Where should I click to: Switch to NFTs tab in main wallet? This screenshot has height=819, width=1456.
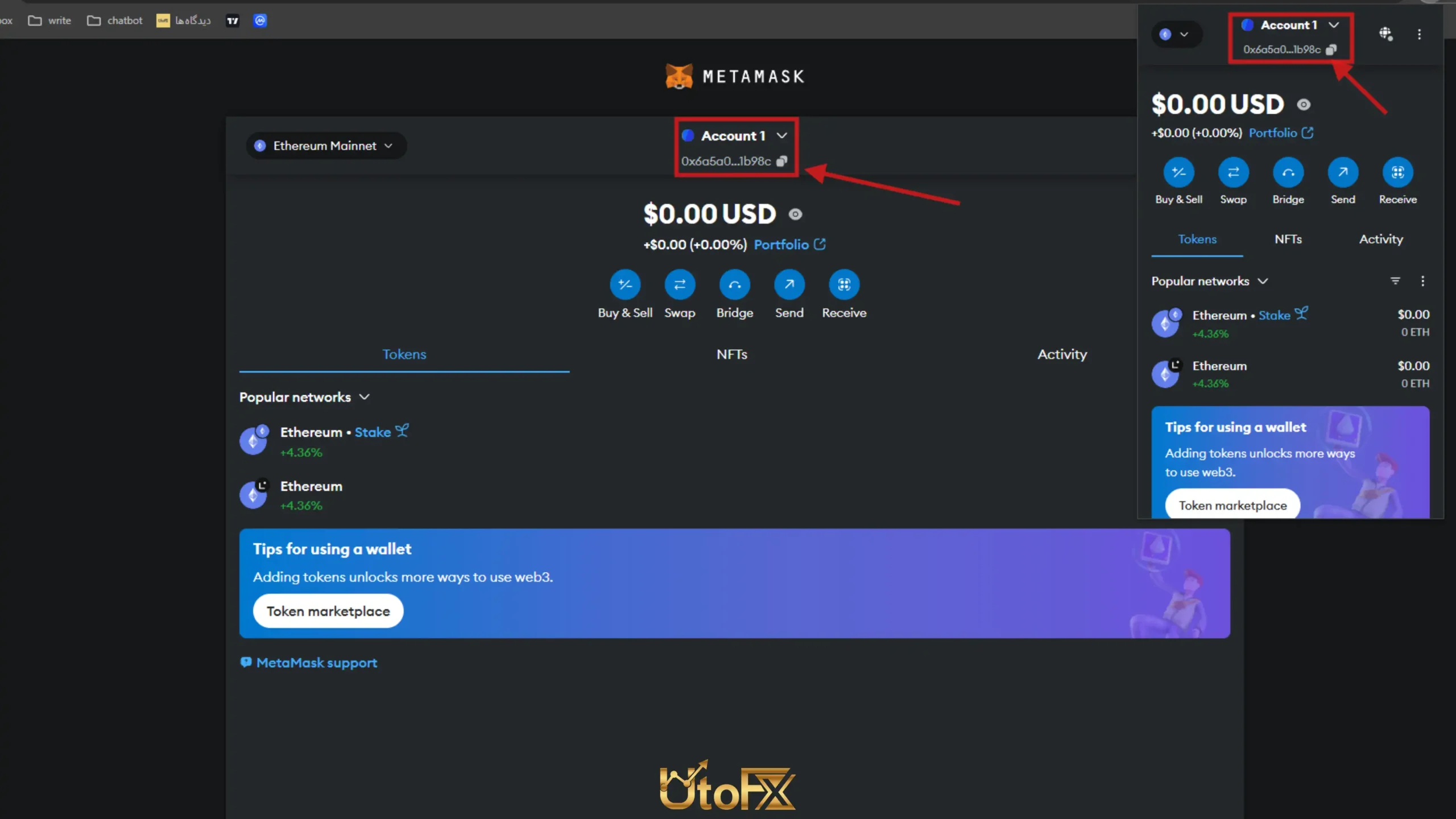(x=732, y=354)
